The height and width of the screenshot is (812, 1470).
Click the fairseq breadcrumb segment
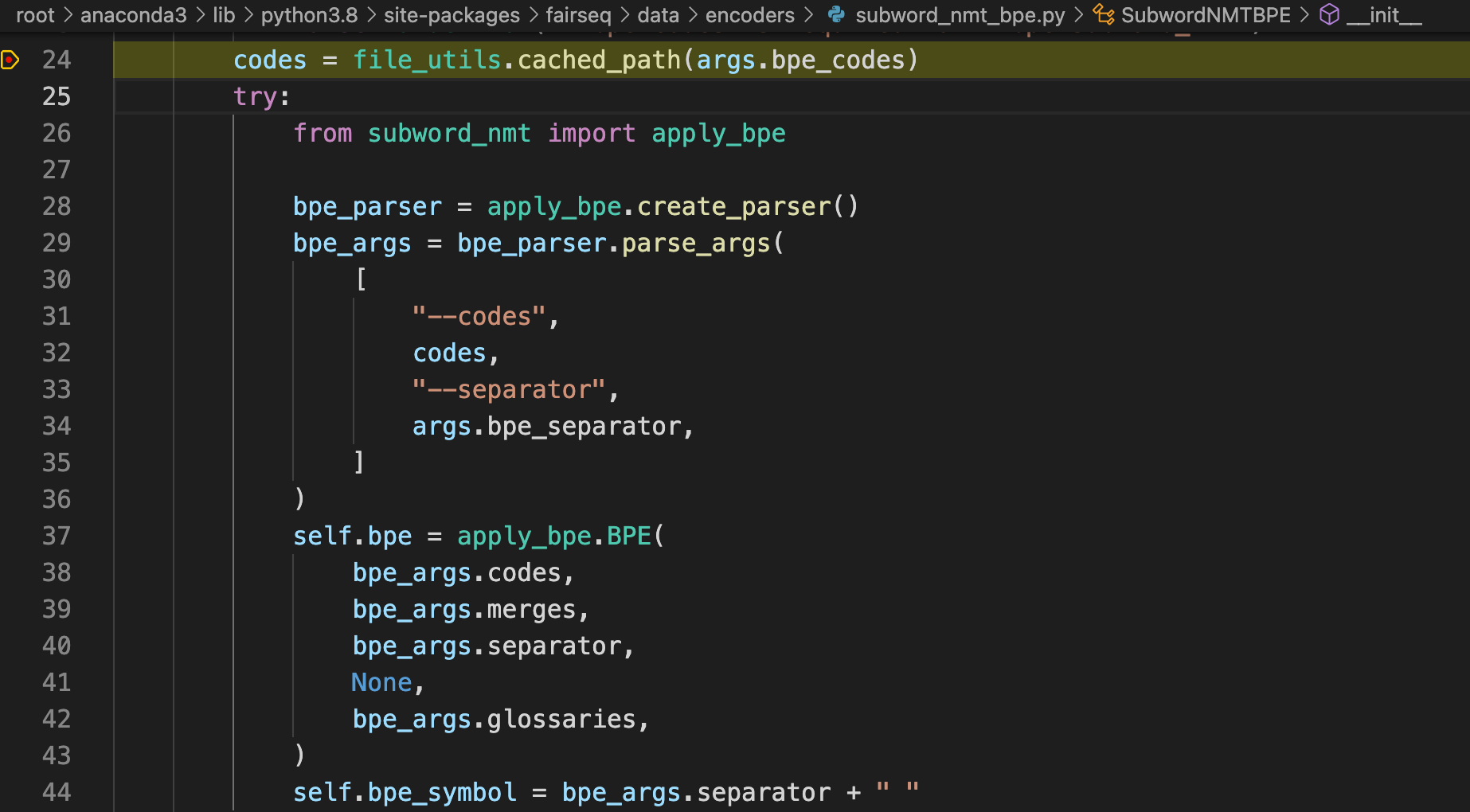[578, 14]
